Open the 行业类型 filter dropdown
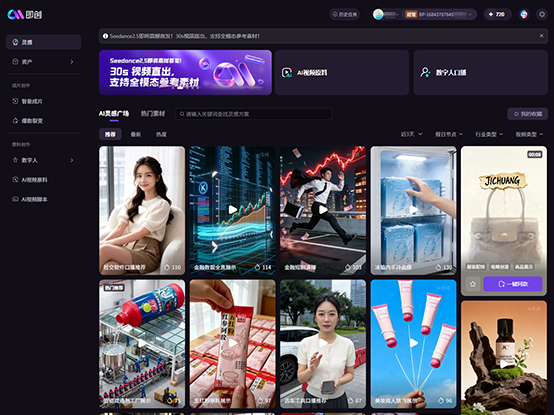Screen dimensions: 554x415 pyautogui.click(x=489, y=134)
